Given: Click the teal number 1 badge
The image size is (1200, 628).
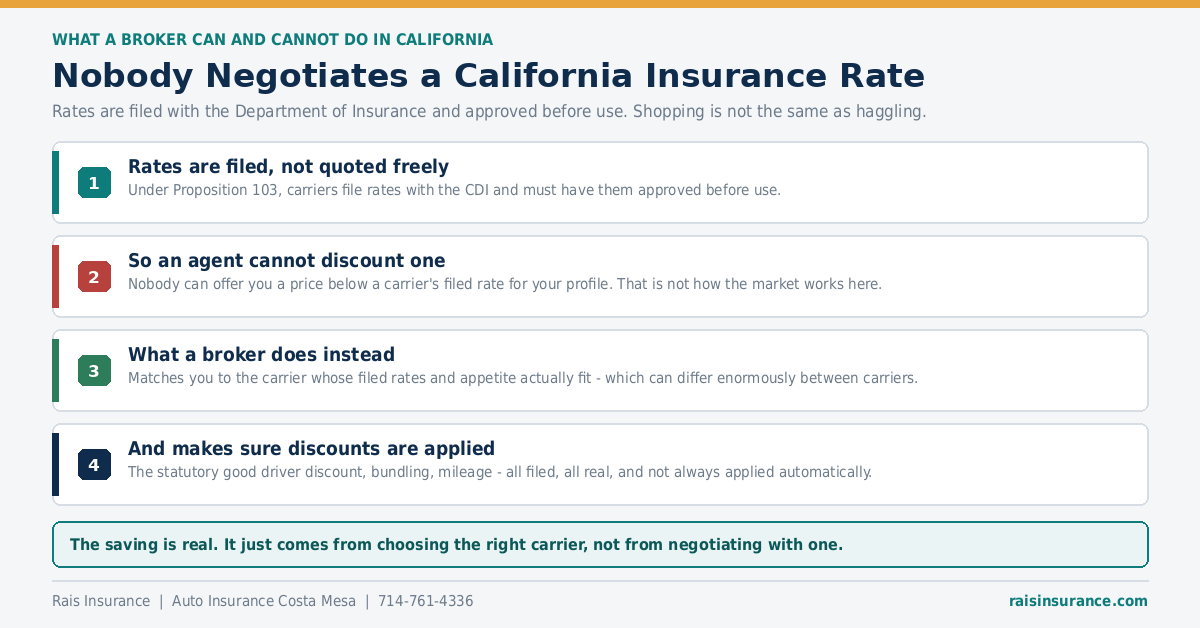Looking at the screenshot, I should [94, 183].
